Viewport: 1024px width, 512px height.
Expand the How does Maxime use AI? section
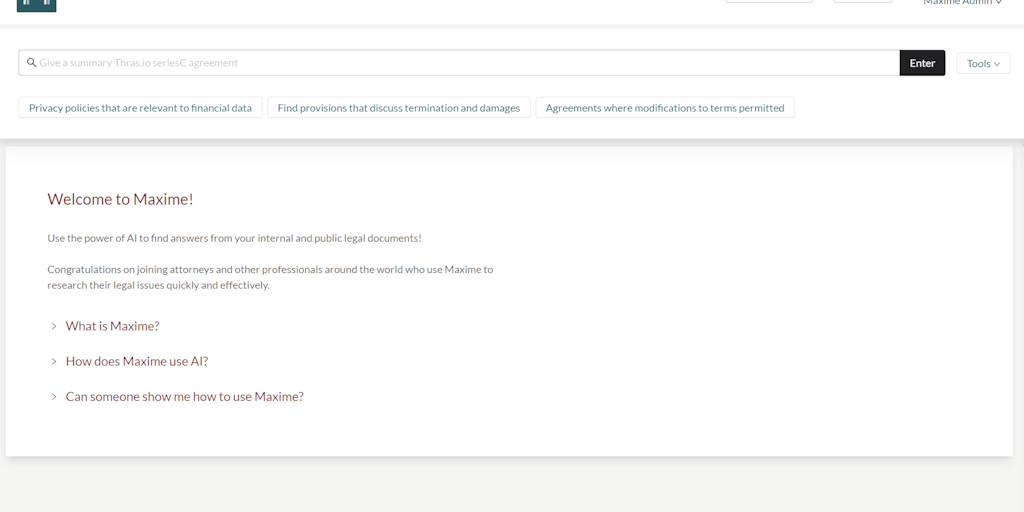point(129,361)
